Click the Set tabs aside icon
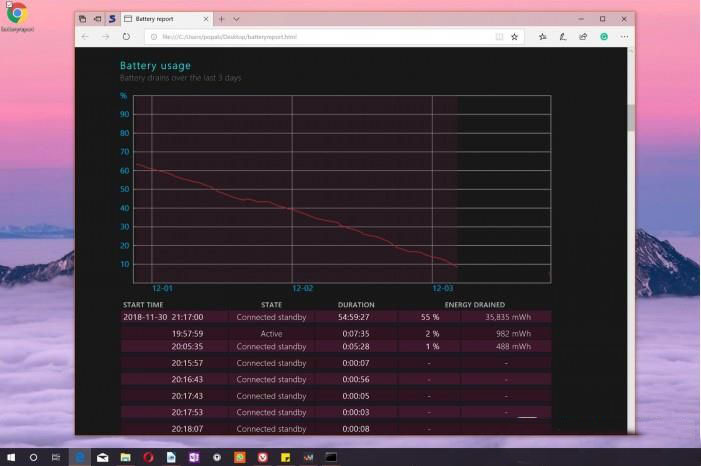The image size is (701, 466). 97,19
